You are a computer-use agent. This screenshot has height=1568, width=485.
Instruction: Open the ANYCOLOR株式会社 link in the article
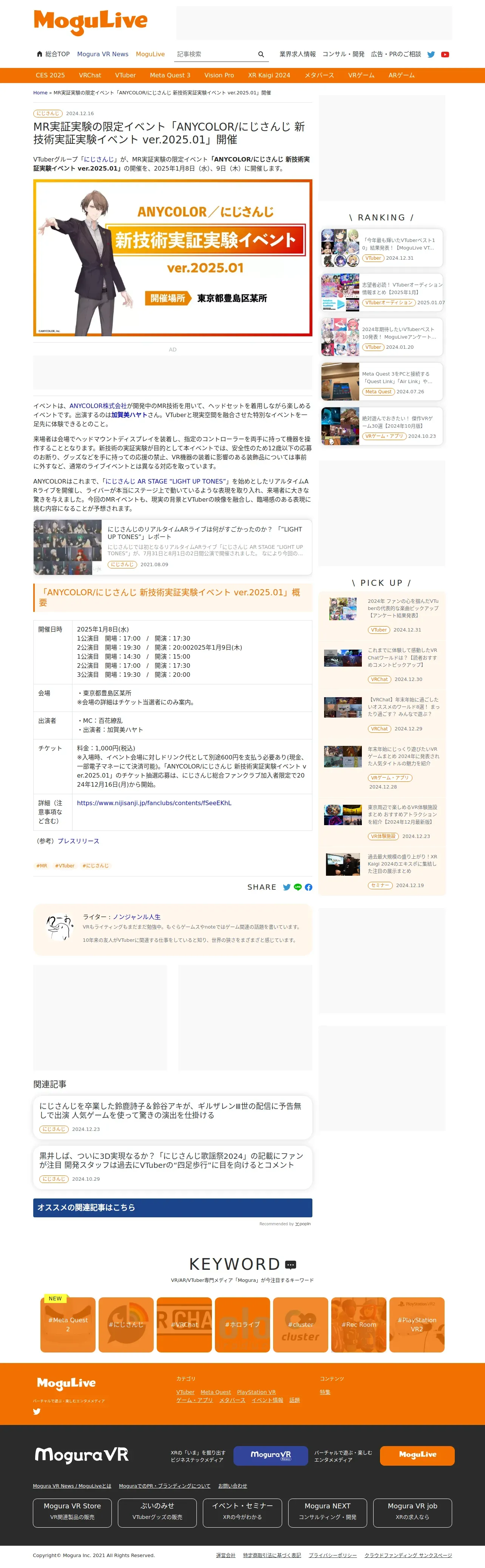[98, 405]
